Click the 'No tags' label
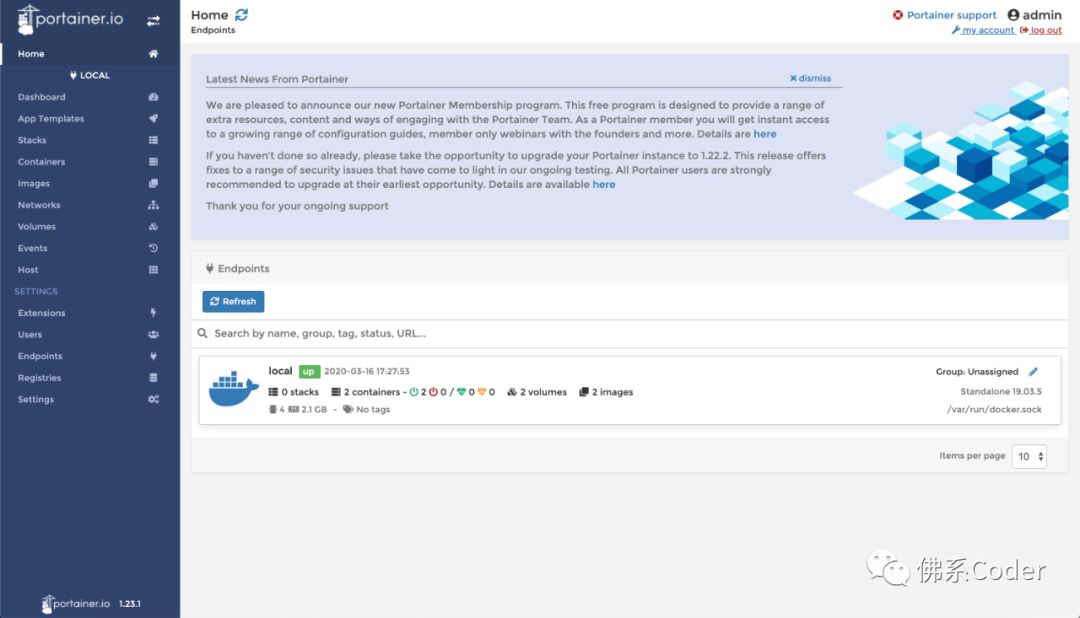The height and width of the screenshot is (618, 1080). (373, 409)
